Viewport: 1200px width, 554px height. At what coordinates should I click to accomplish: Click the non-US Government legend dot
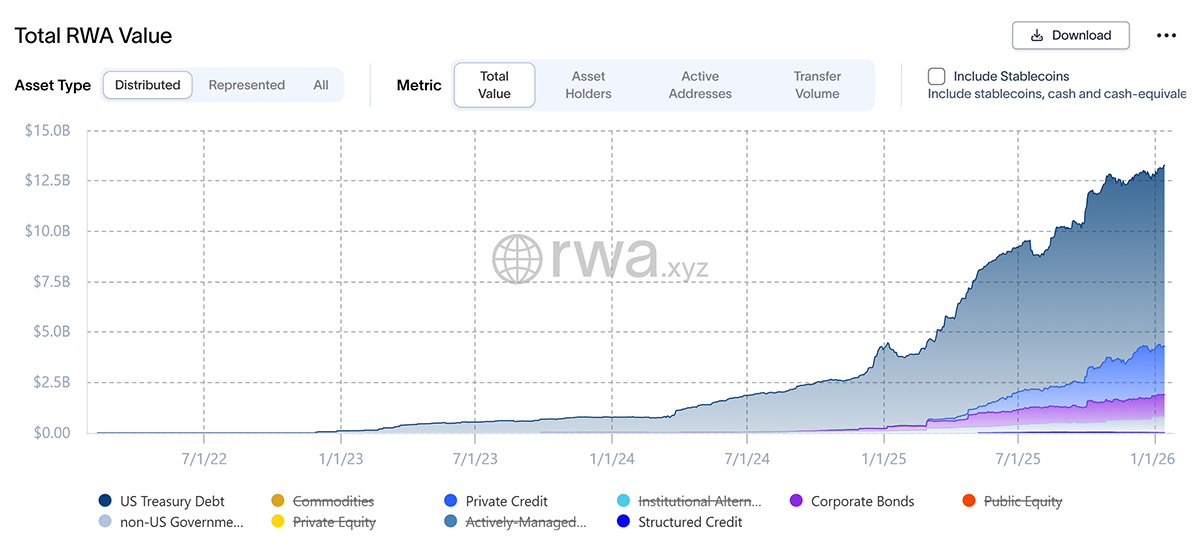[105, 521]
